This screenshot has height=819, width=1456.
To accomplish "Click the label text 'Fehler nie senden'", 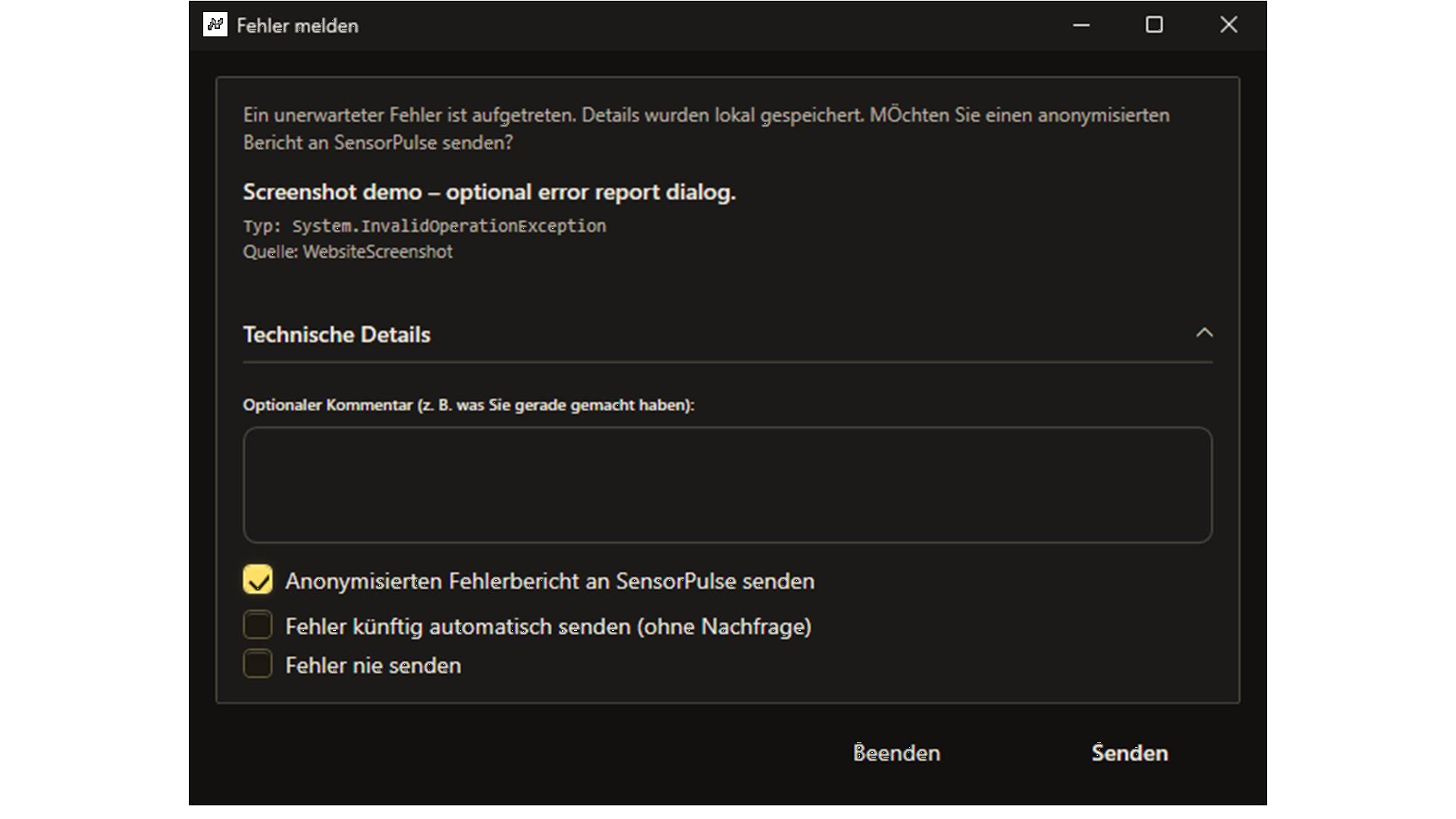I will (x=373, y=666).
